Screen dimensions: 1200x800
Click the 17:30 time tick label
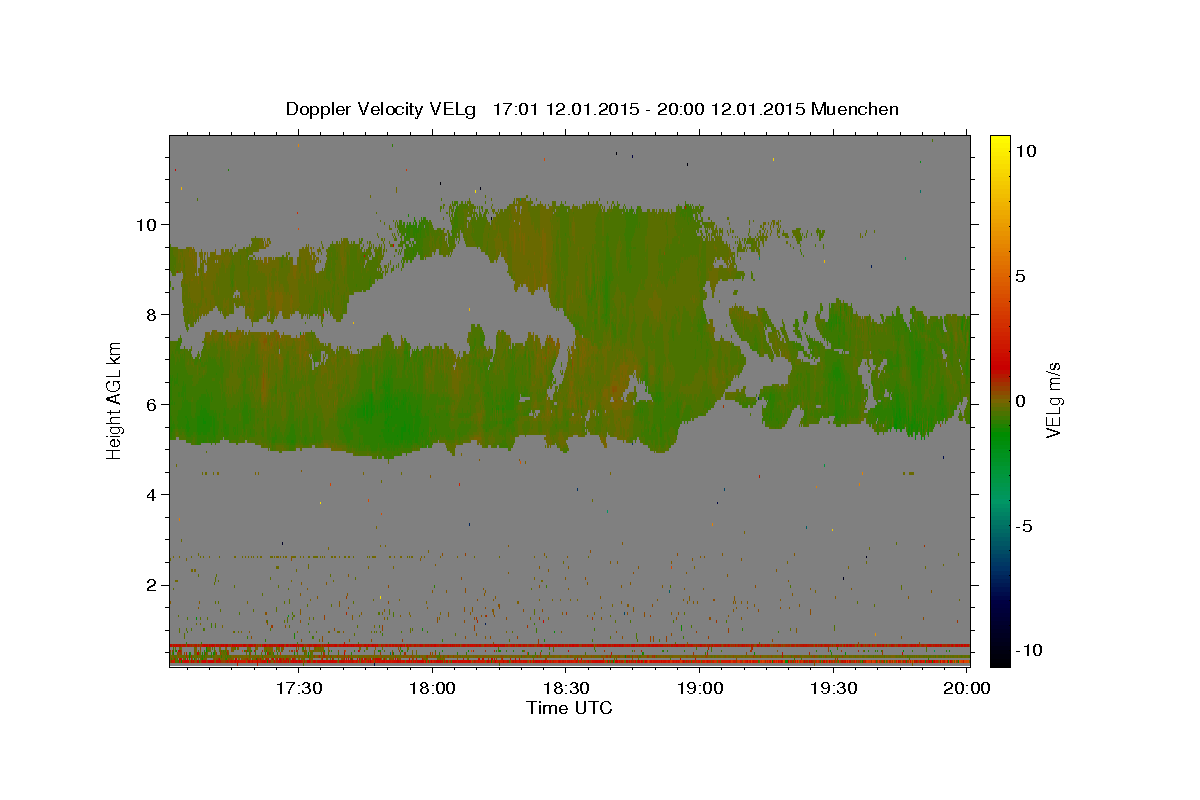click(x=299, y=689)
